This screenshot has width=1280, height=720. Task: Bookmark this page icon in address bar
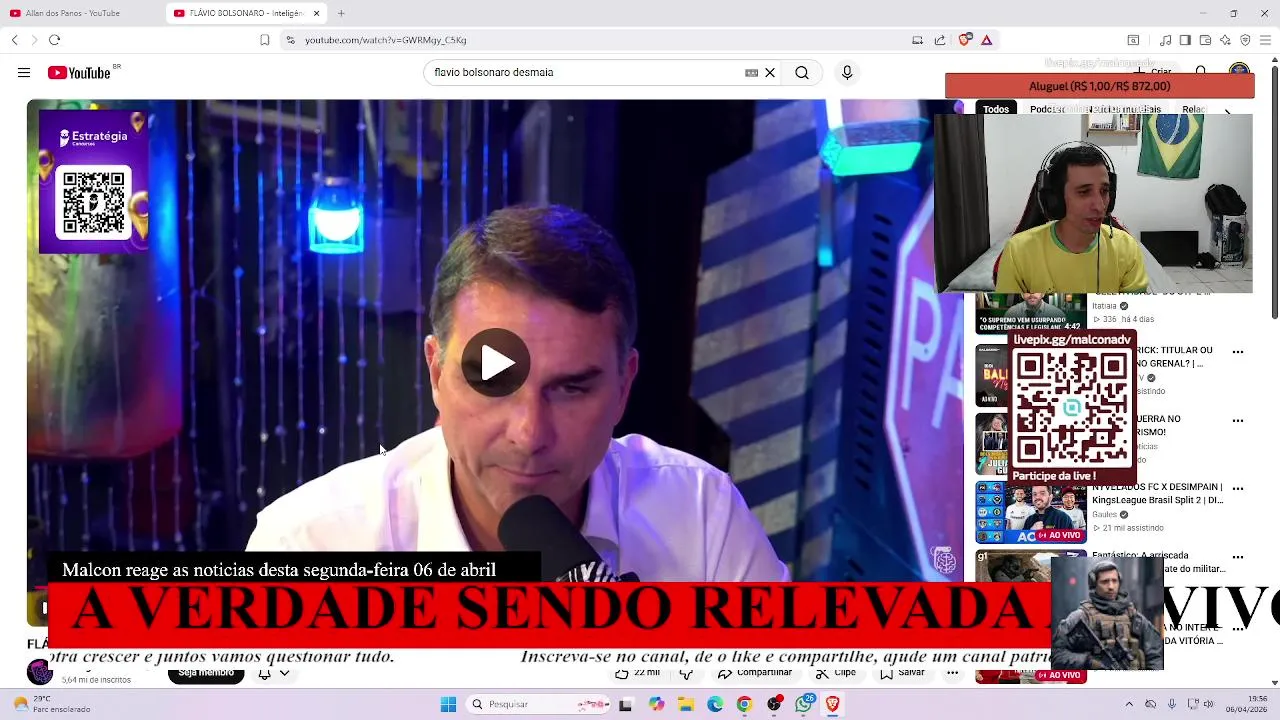[x=265, y=40]
